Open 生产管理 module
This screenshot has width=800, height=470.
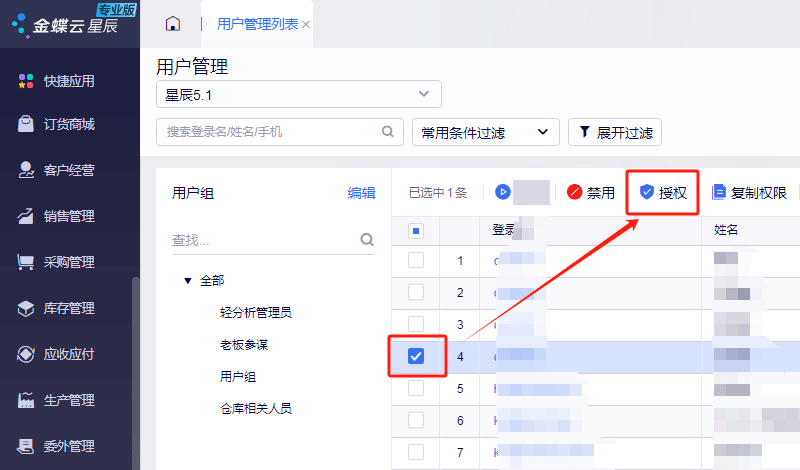pos(69,400)
